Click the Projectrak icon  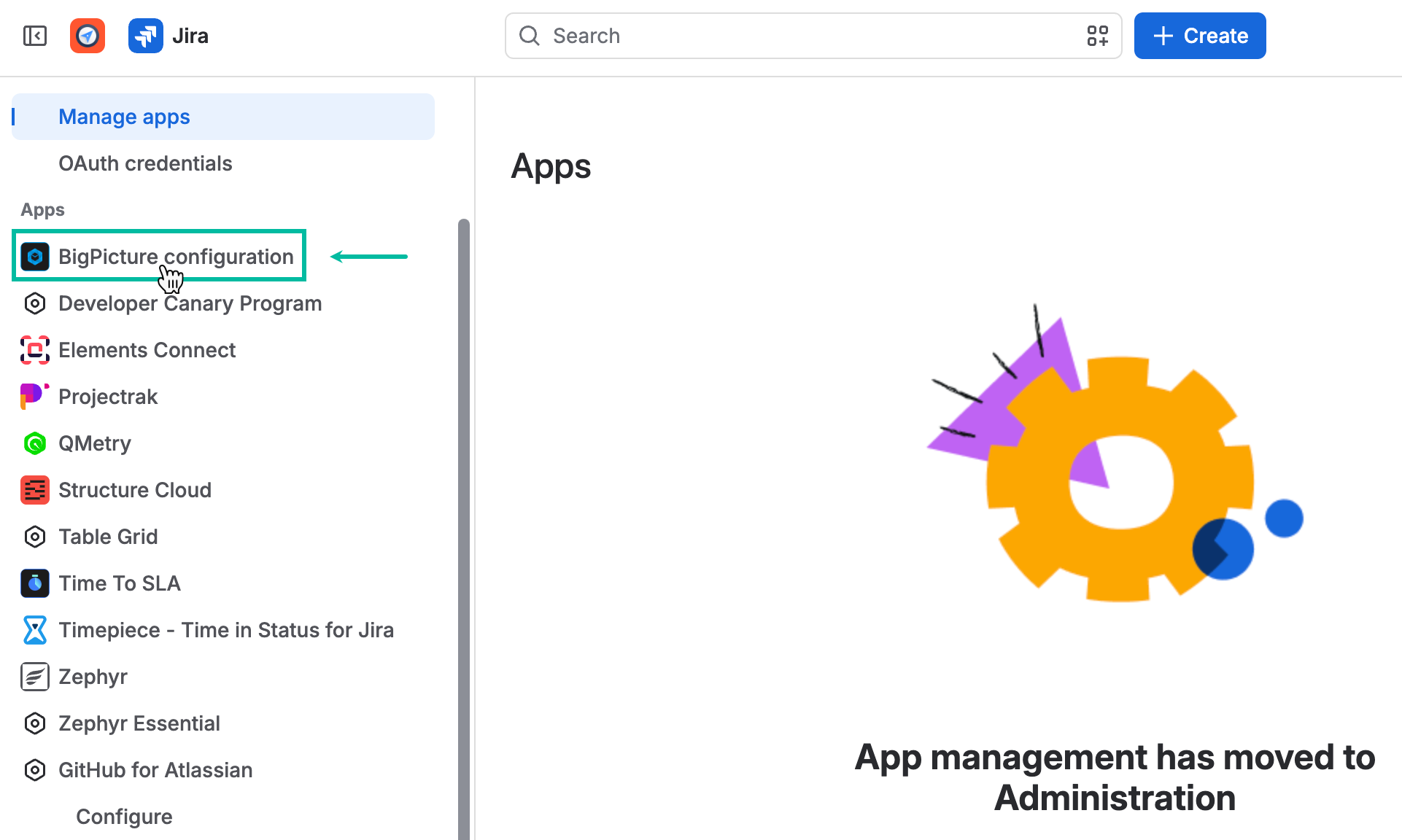(x=35, y=397)
